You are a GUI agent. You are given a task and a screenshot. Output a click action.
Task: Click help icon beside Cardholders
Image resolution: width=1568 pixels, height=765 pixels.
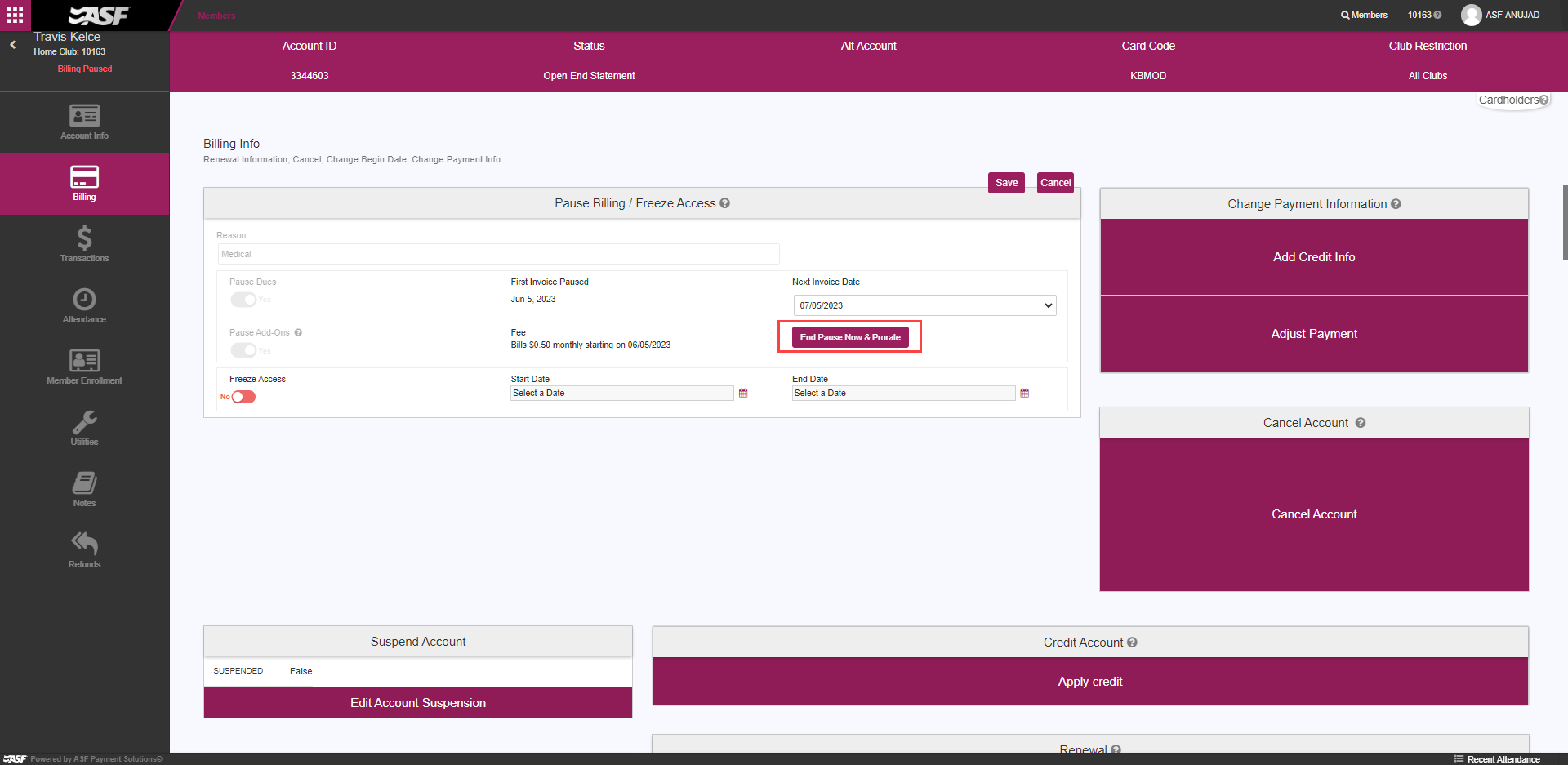tap(1543, 100)
